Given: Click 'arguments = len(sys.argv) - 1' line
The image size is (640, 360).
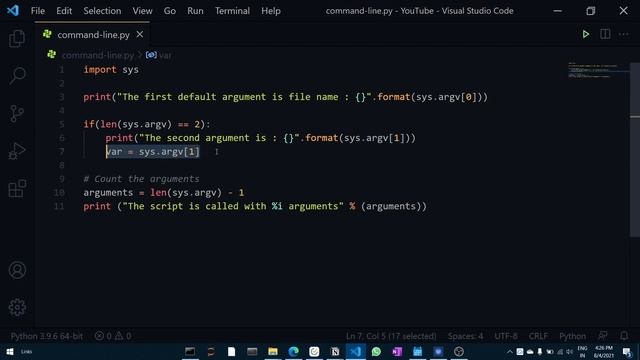Looking at the screenshot, I should point(164,193).
